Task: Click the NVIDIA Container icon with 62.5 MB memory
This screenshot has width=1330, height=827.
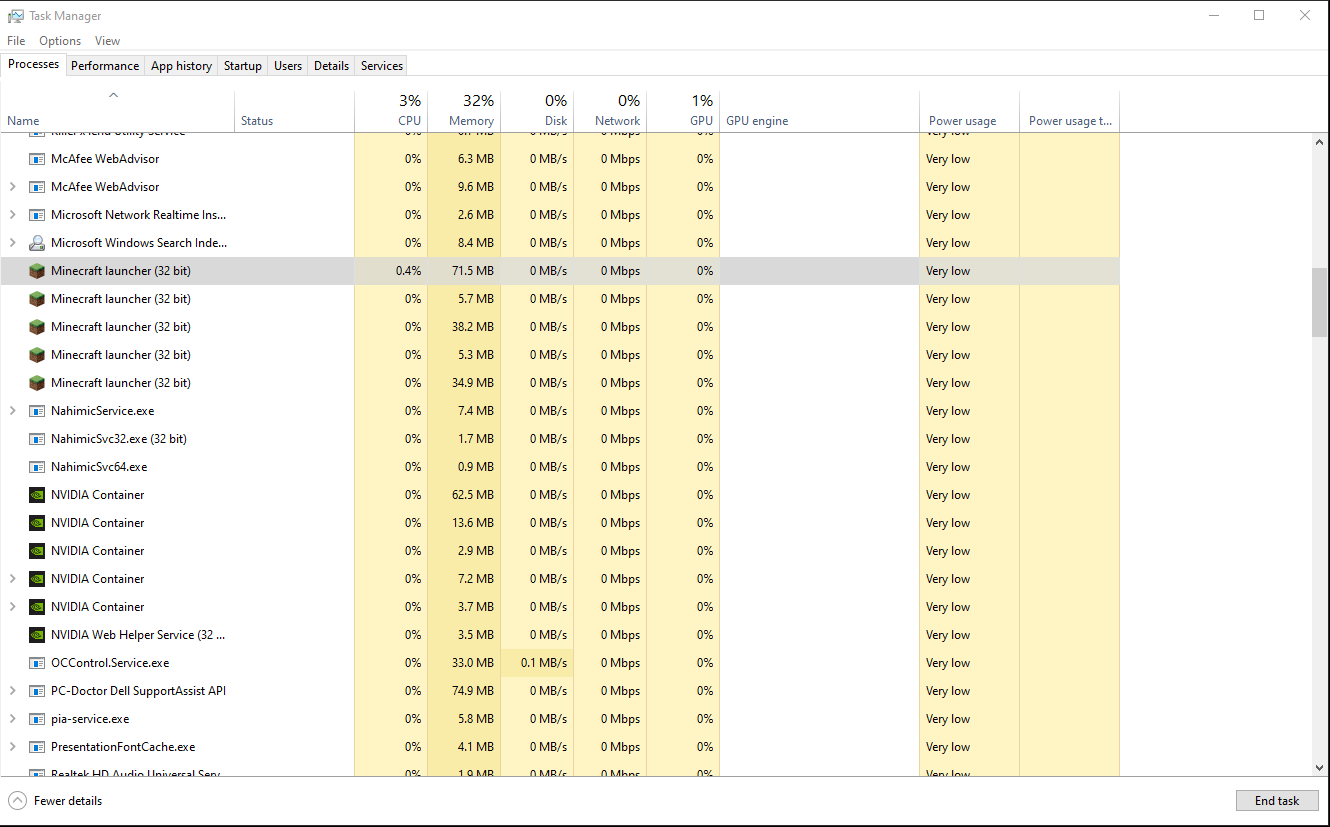Action: tap(37, 495)
